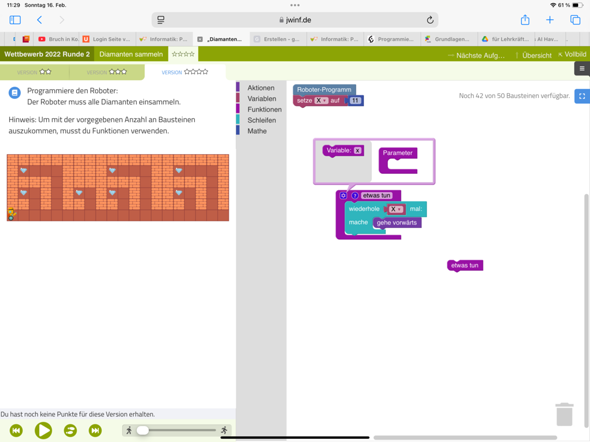
Task: Open Safari share menu
Action: tap(525, 20)
